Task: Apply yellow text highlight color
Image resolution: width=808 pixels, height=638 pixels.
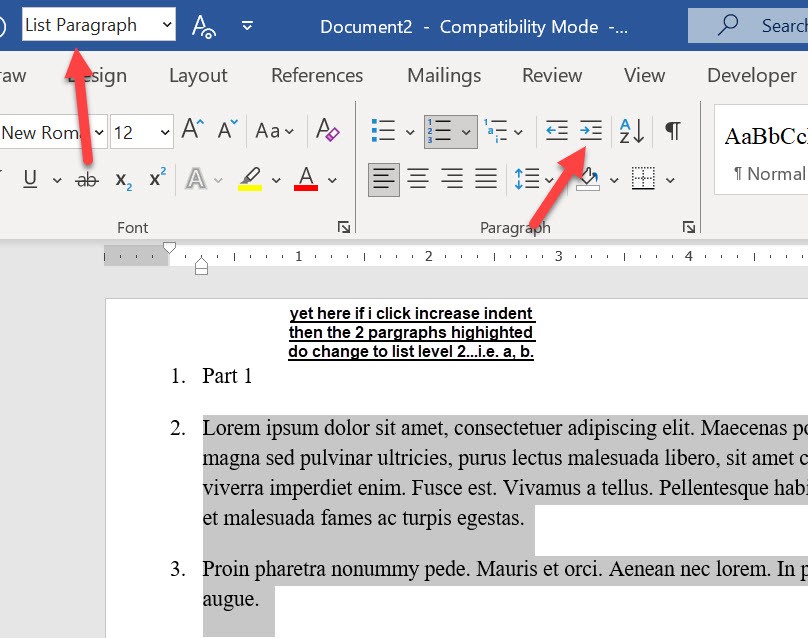Action: coord(250,179)
